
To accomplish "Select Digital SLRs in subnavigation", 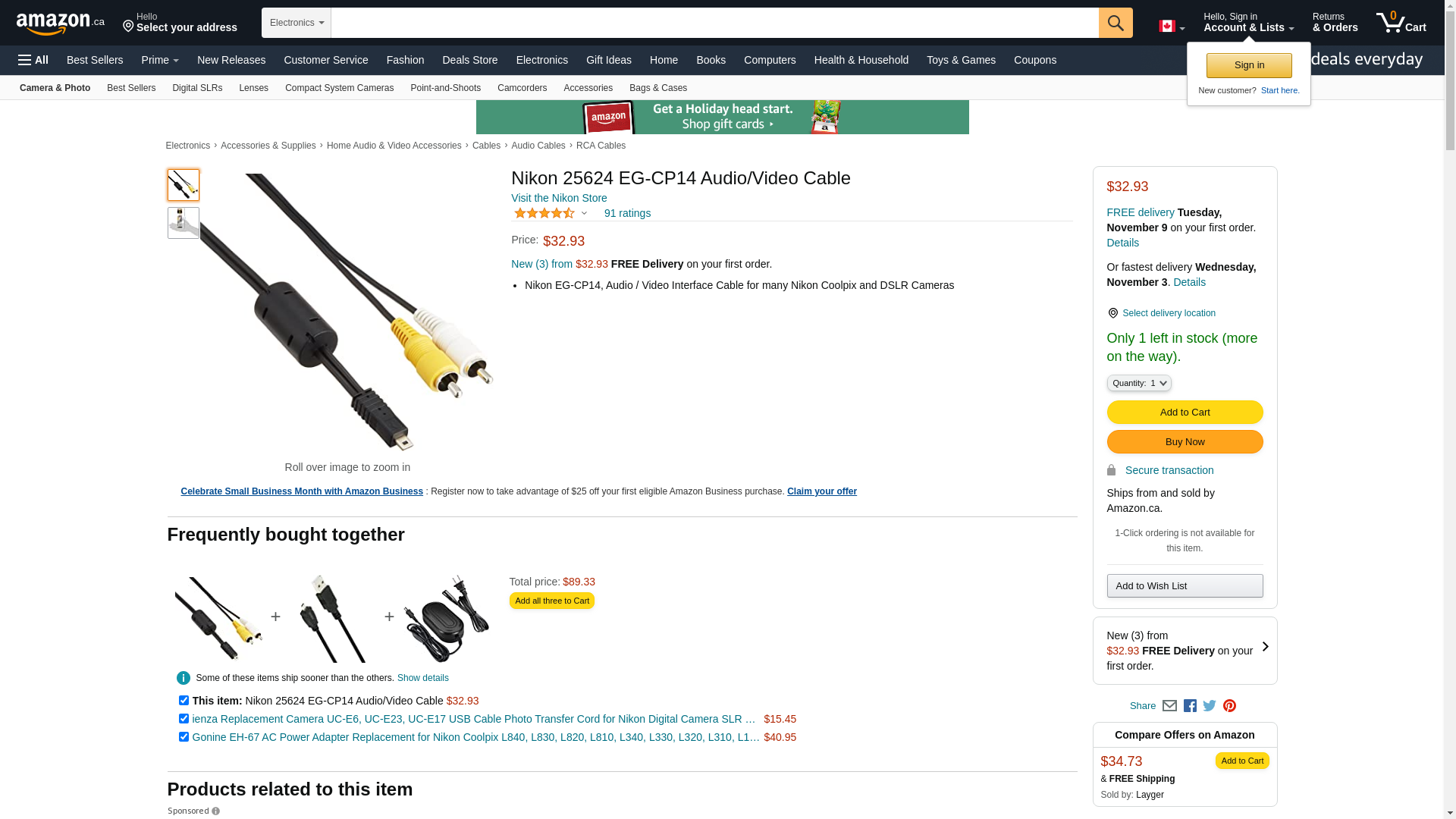I will (197, 88).
